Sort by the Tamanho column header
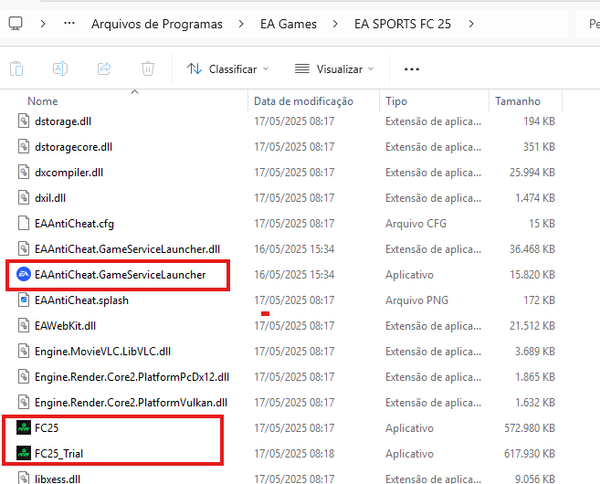This screenshot has height=484, width=600. [x=518, y=101]
